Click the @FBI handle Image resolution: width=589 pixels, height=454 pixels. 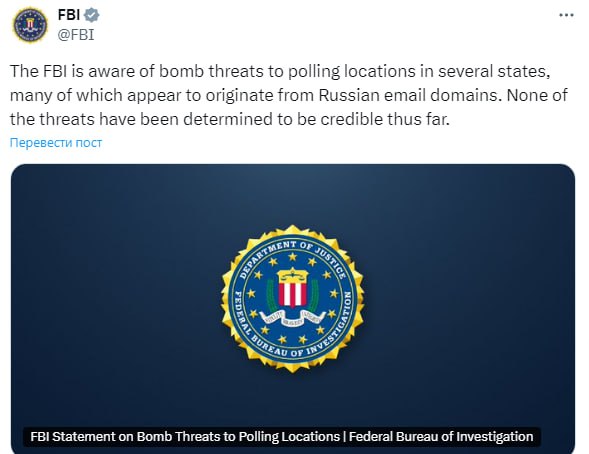click(76, 35)
